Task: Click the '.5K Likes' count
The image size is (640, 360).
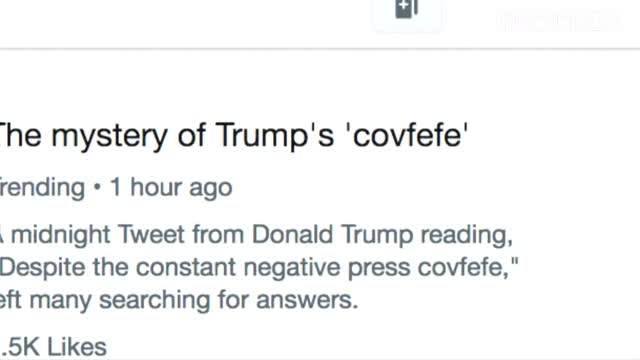Action: click(53, 347)
